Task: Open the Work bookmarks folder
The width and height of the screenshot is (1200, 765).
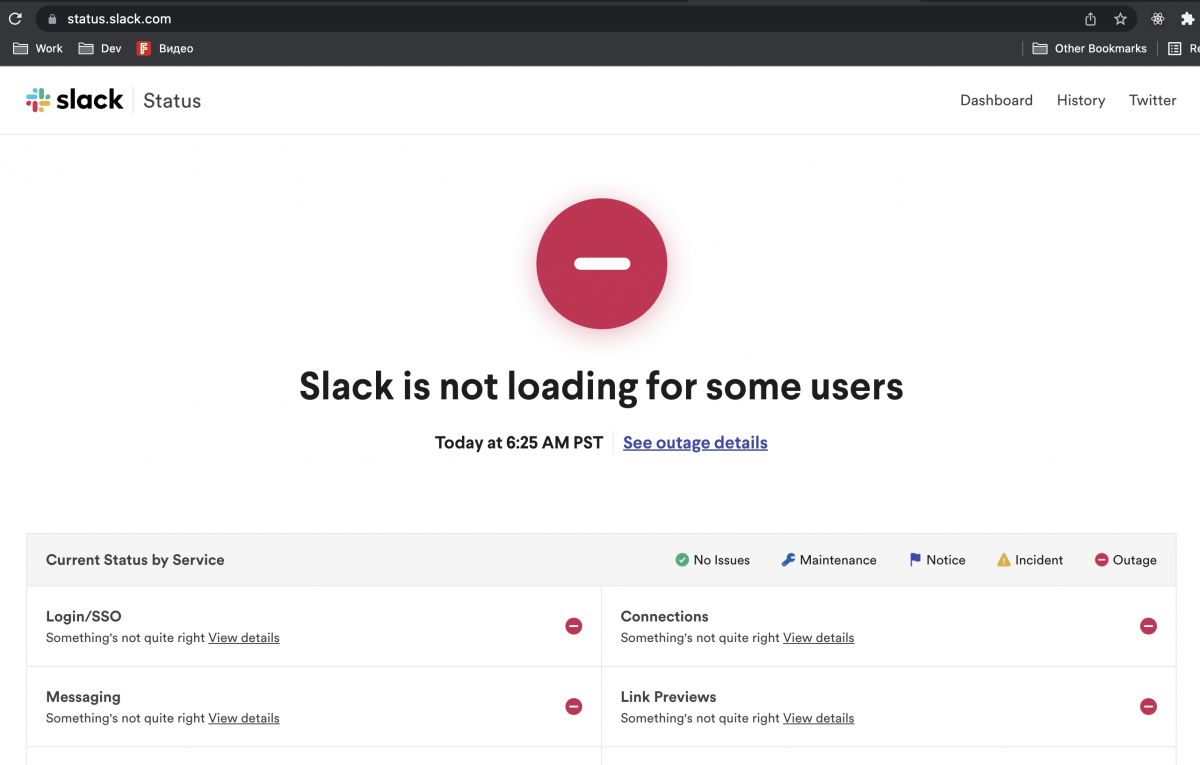Action: tap(38, 48)
